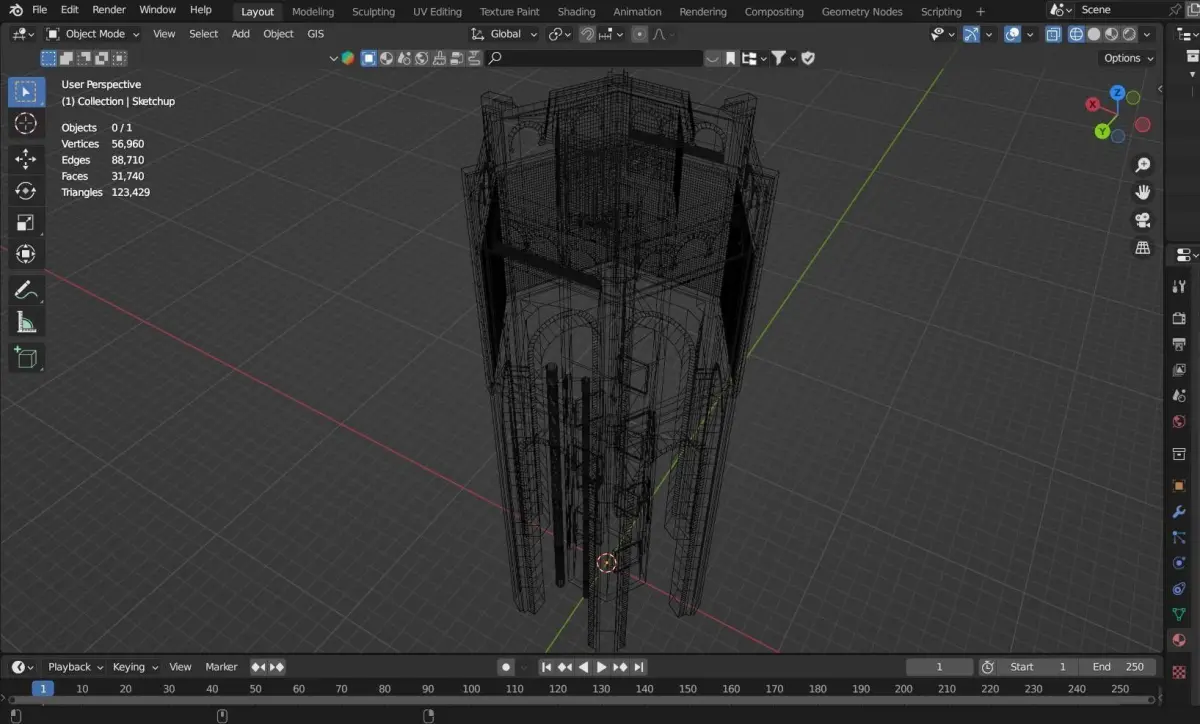Toggle auto keying record button
1200x724 pixels.
click(x=506, y=667)
